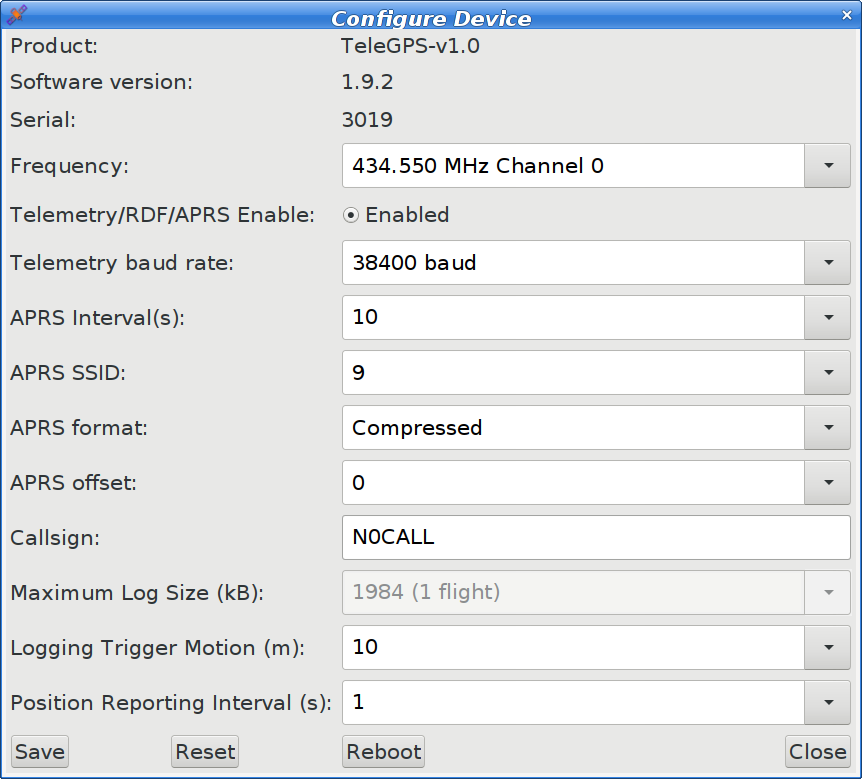Click the Reboot button

(x=383, y=752)
